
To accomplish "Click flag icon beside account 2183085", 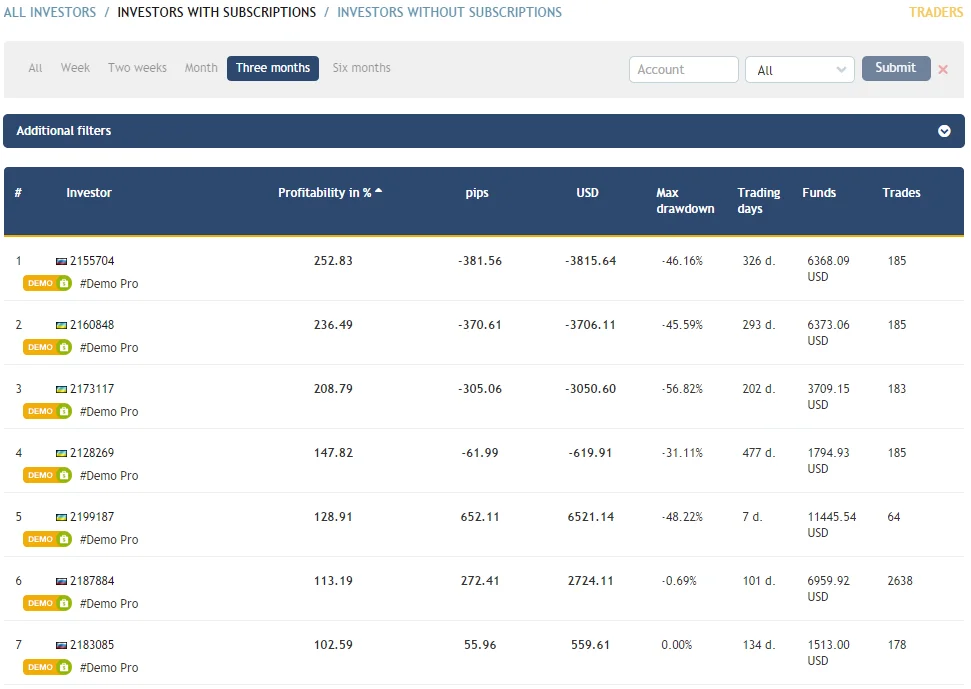I will pos(61,645).
